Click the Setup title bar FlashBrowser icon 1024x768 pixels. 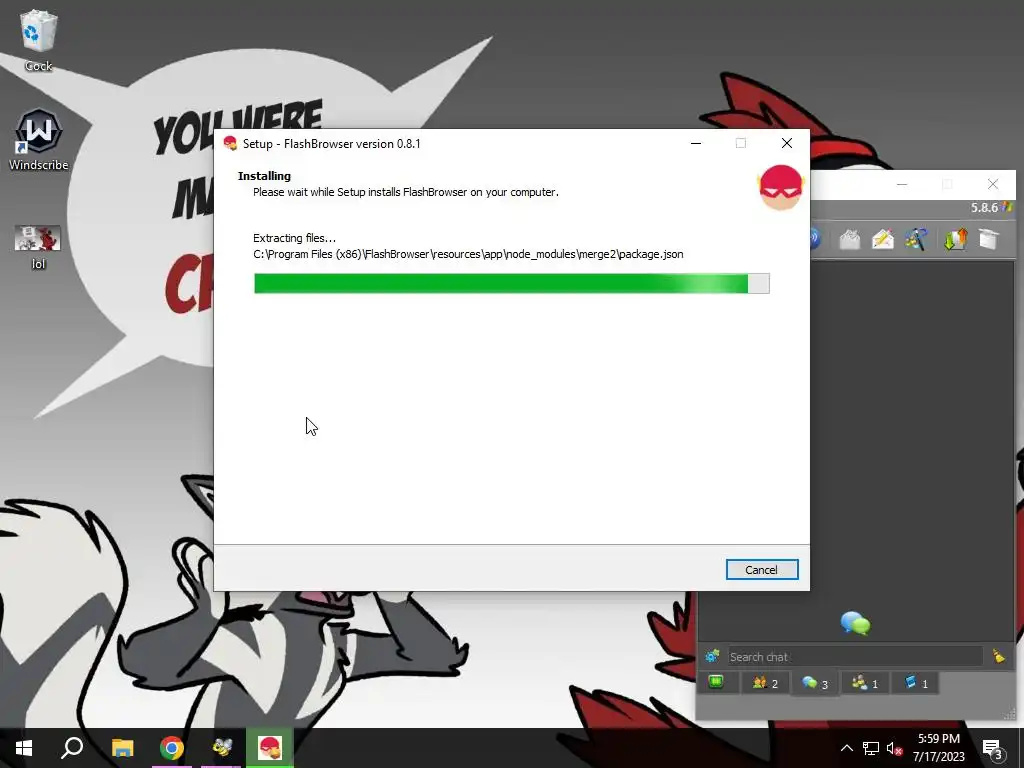coord(230,144)
